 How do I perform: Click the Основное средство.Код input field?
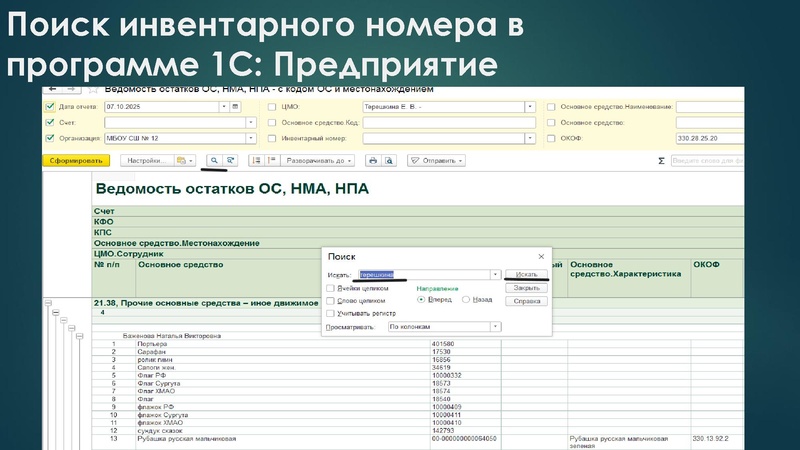click(449, 122)
